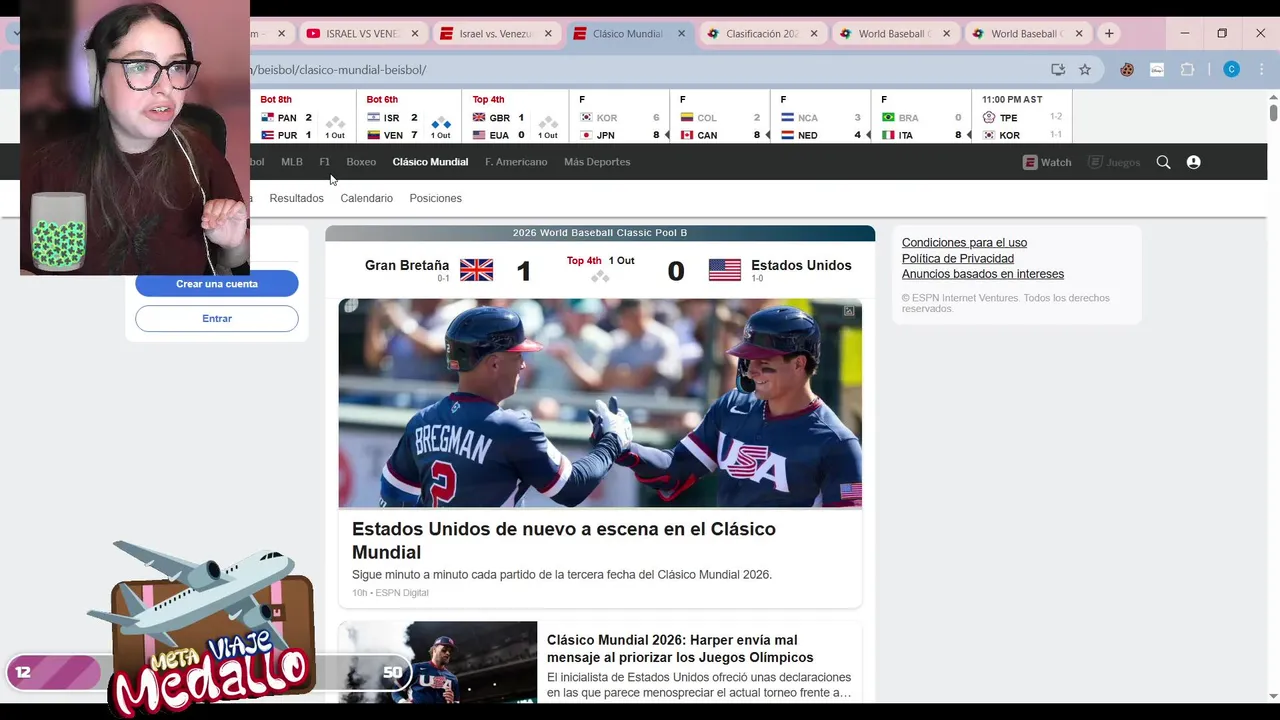Click the 2026 World Baseball Classic Pool B banner
Image resolution: width=1280 pixels, height=720 pixels.
(x=600, y=233)
